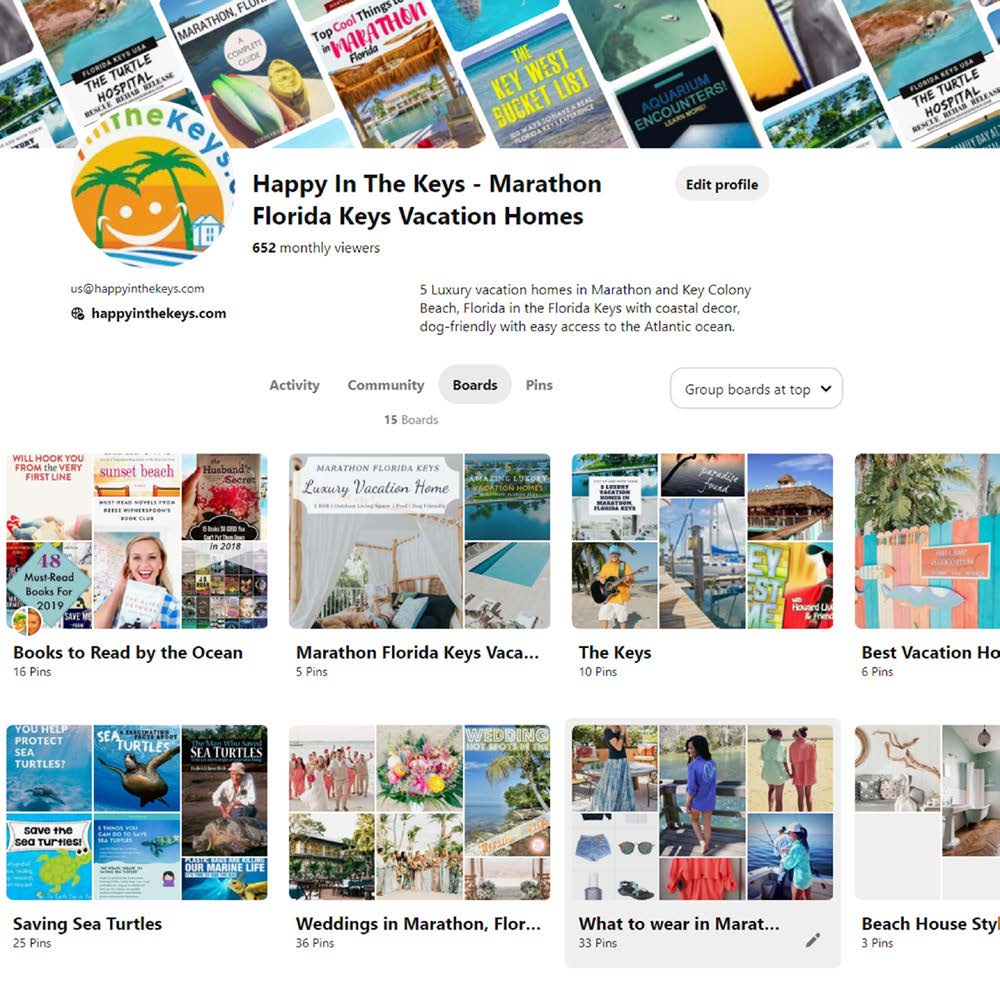This screenshot has height=983, width=1000.
Task: Expand the Group boards at top chevron
Action: (x=826, y=388)
